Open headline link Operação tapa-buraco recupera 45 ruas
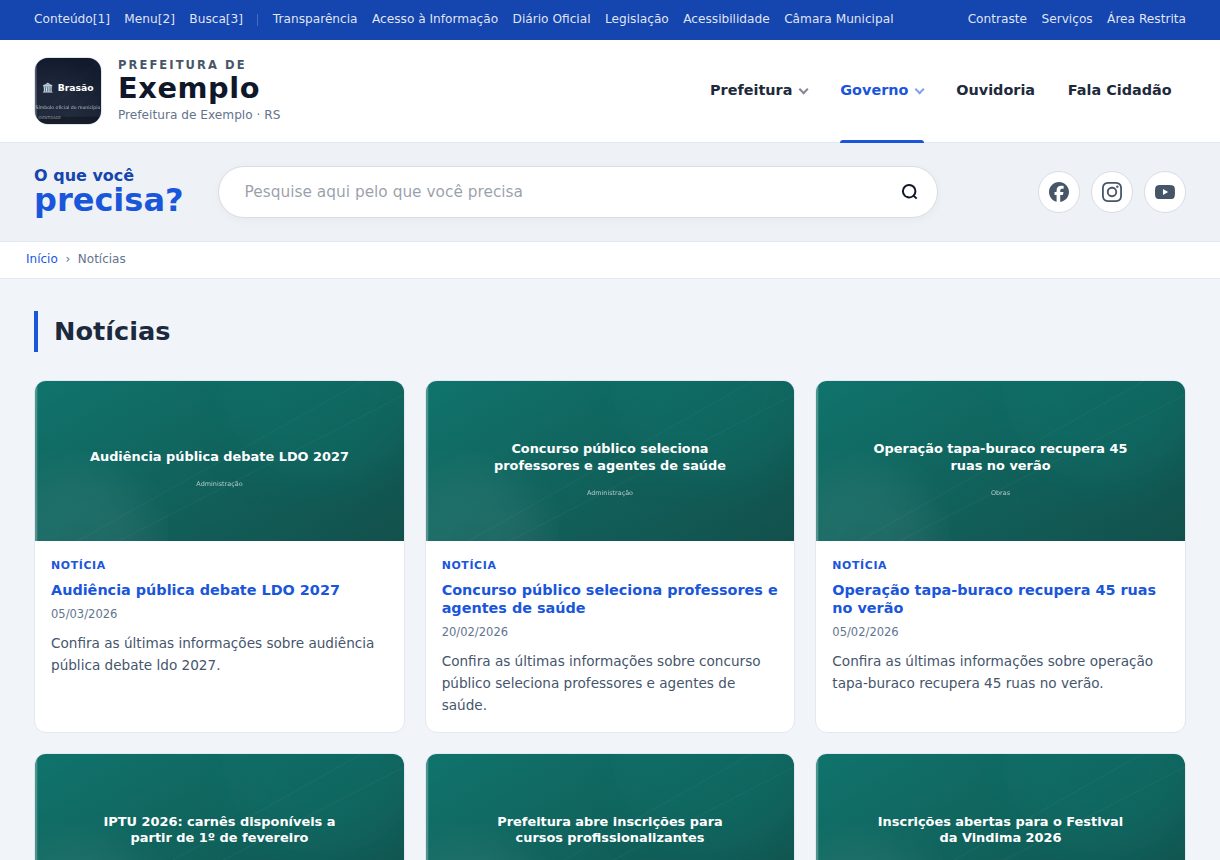Screen dimensions: 1220x860 994,599
